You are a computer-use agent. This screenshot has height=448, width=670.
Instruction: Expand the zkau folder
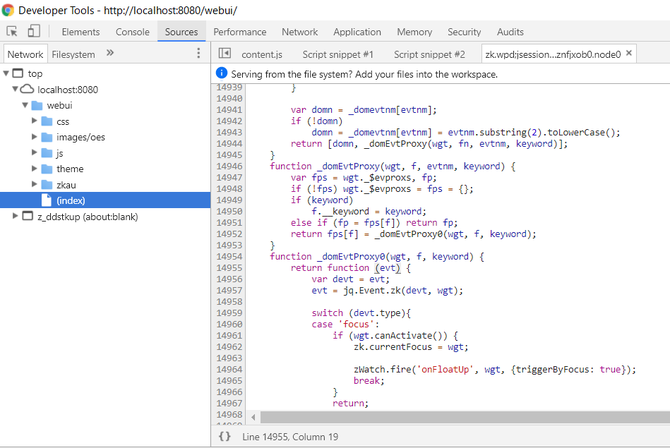(35, 184)
